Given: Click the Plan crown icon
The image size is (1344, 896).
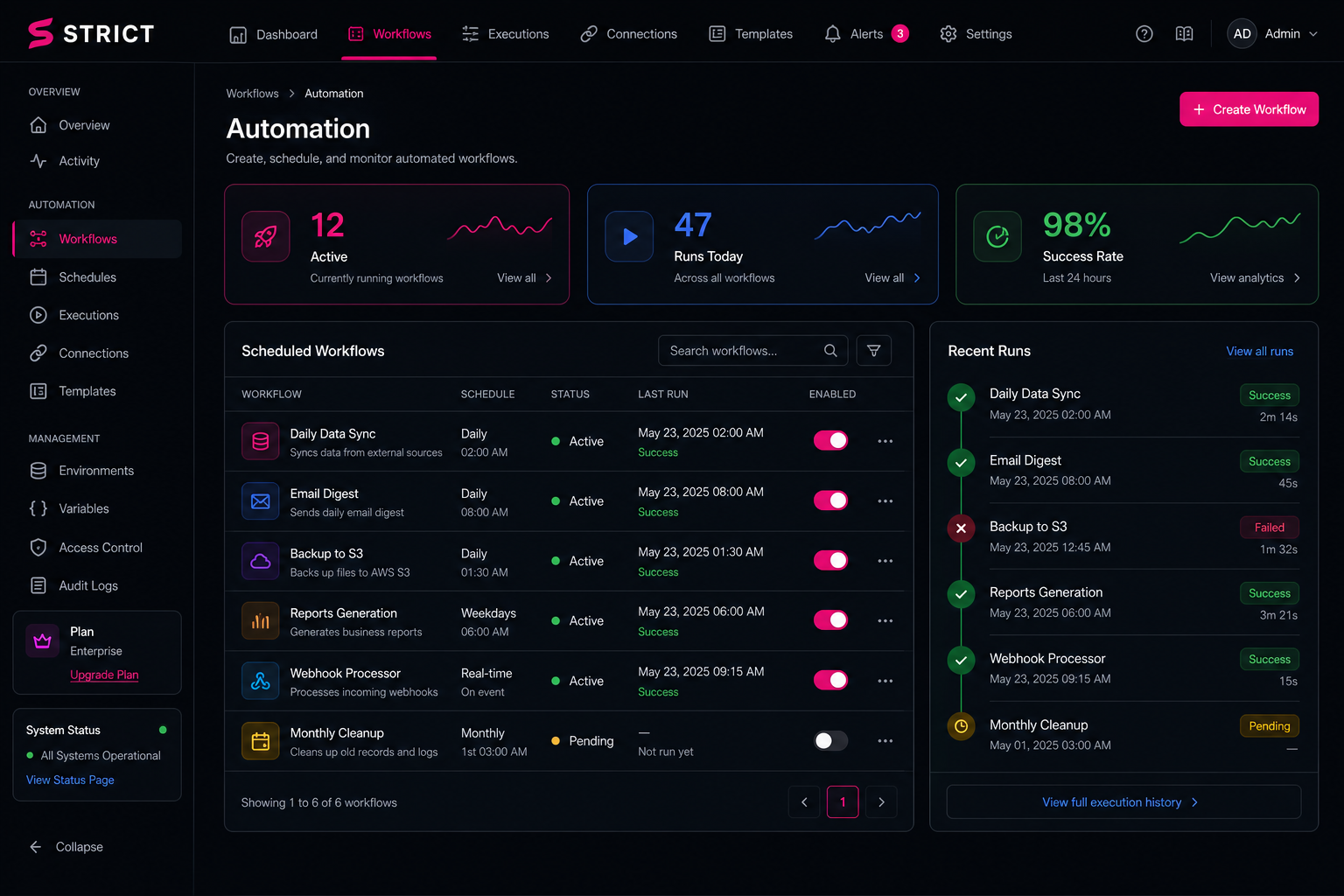Looking at the screenshot, I should tap(42, 641).
